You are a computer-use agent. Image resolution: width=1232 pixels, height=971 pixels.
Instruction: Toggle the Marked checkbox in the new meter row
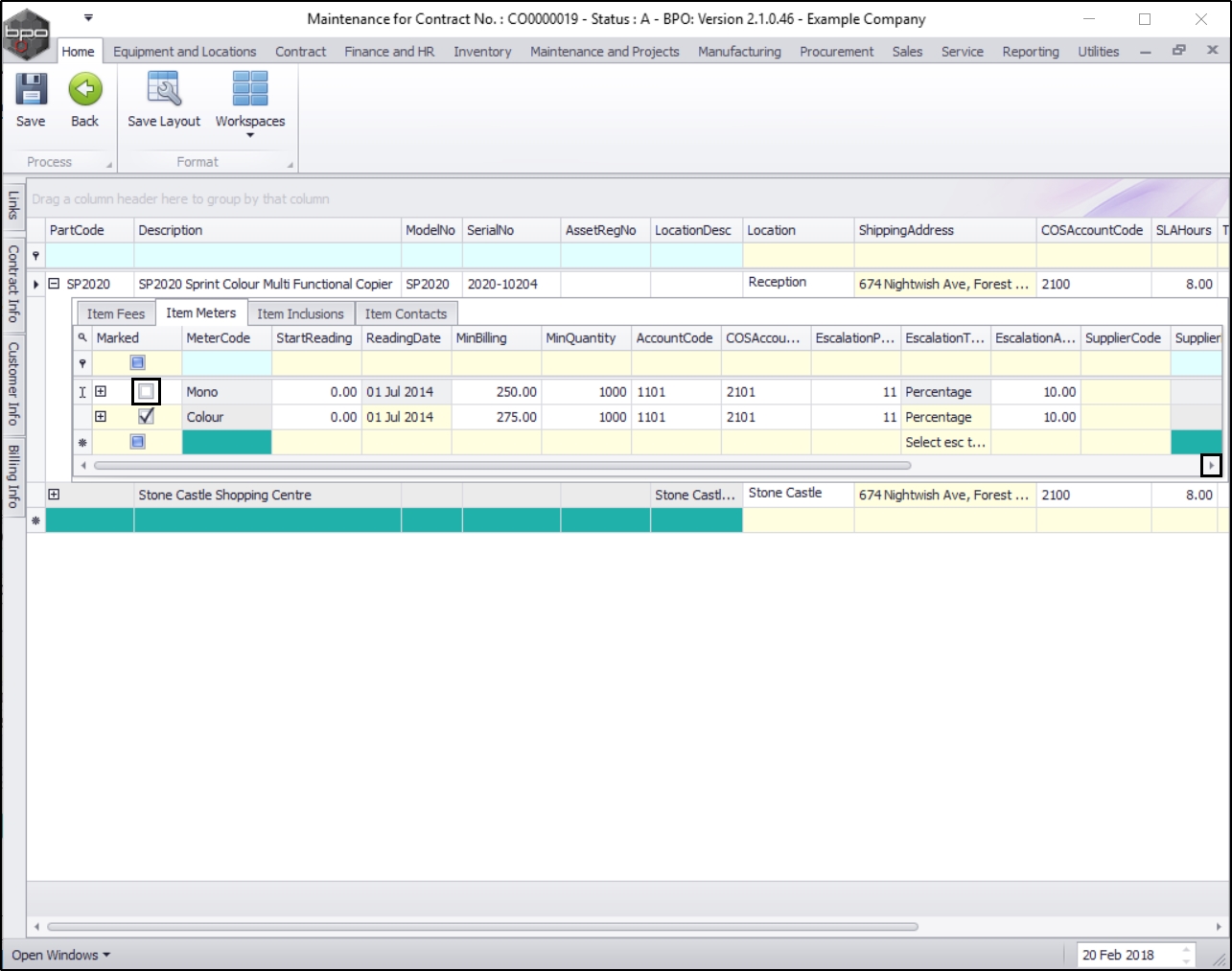137,442
